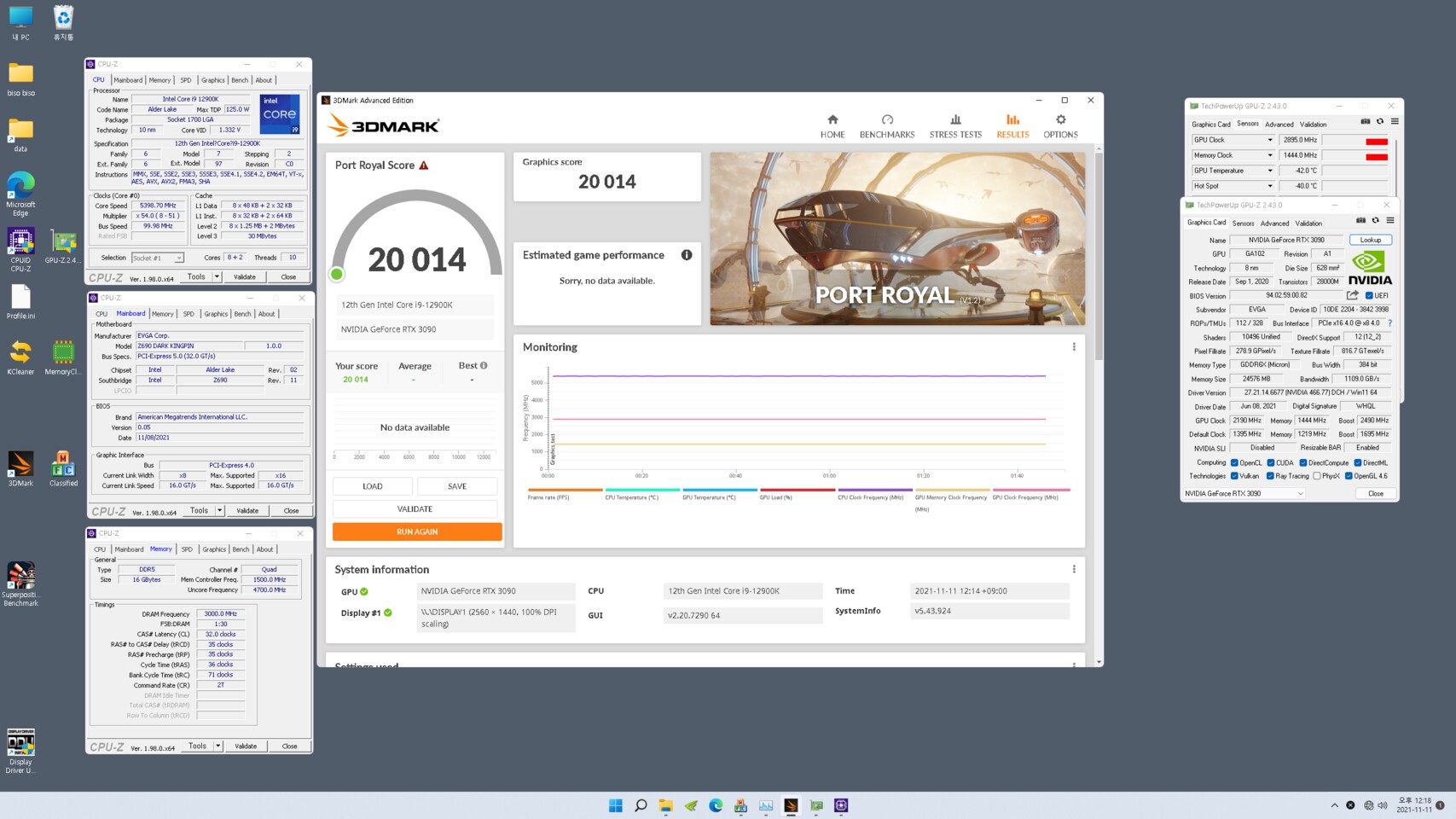
Task: Click Validate in CPU-Z Memory window
Action: click(x=246, y=746)
